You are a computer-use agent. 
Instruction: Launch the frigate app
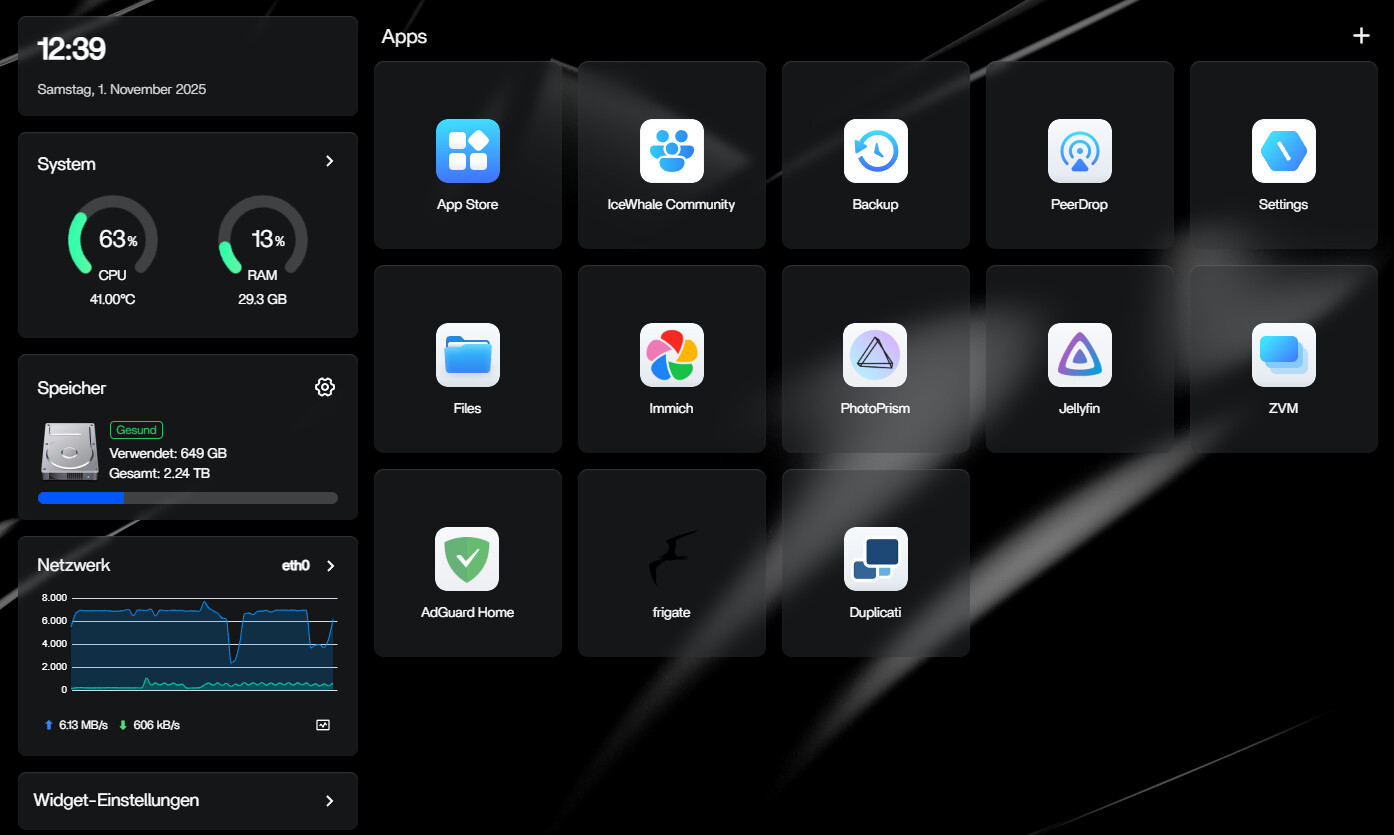pyautogui.click(x=671, y=560)
